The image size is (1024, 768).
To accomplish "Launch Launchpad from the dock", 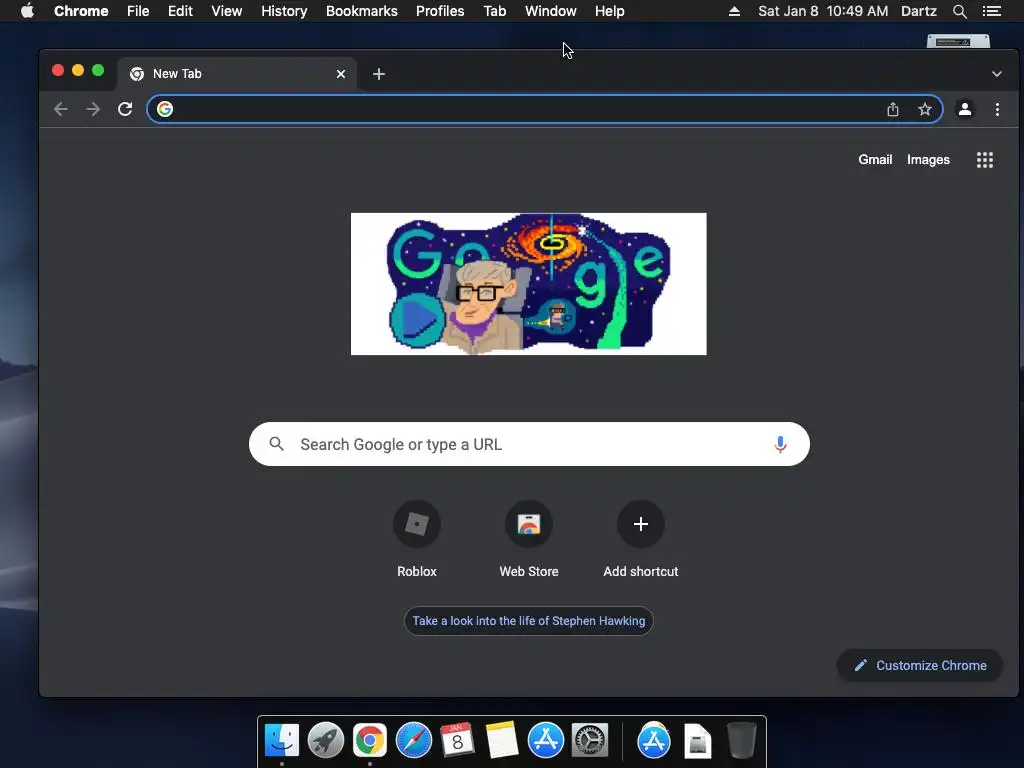I will click(326, 741).
